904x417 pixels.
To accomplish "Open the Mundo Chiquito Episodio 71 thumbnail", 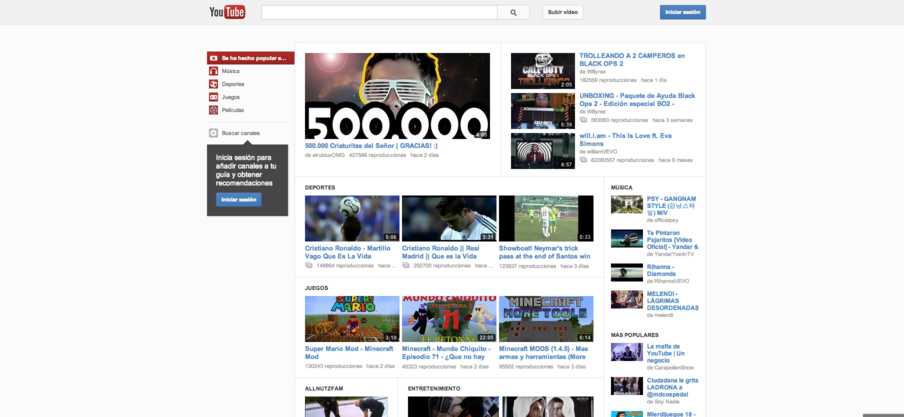I will tap(449, 318).
